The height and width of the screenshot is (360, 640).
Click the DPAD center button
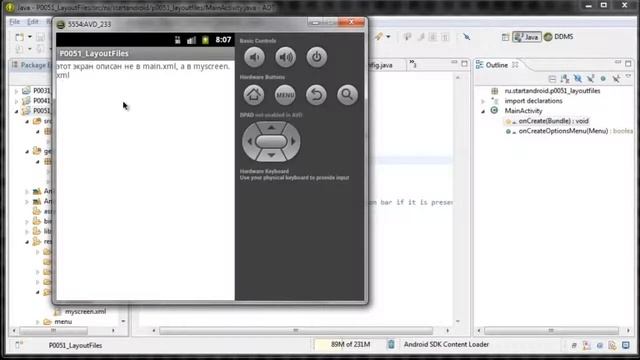point(271,142)
